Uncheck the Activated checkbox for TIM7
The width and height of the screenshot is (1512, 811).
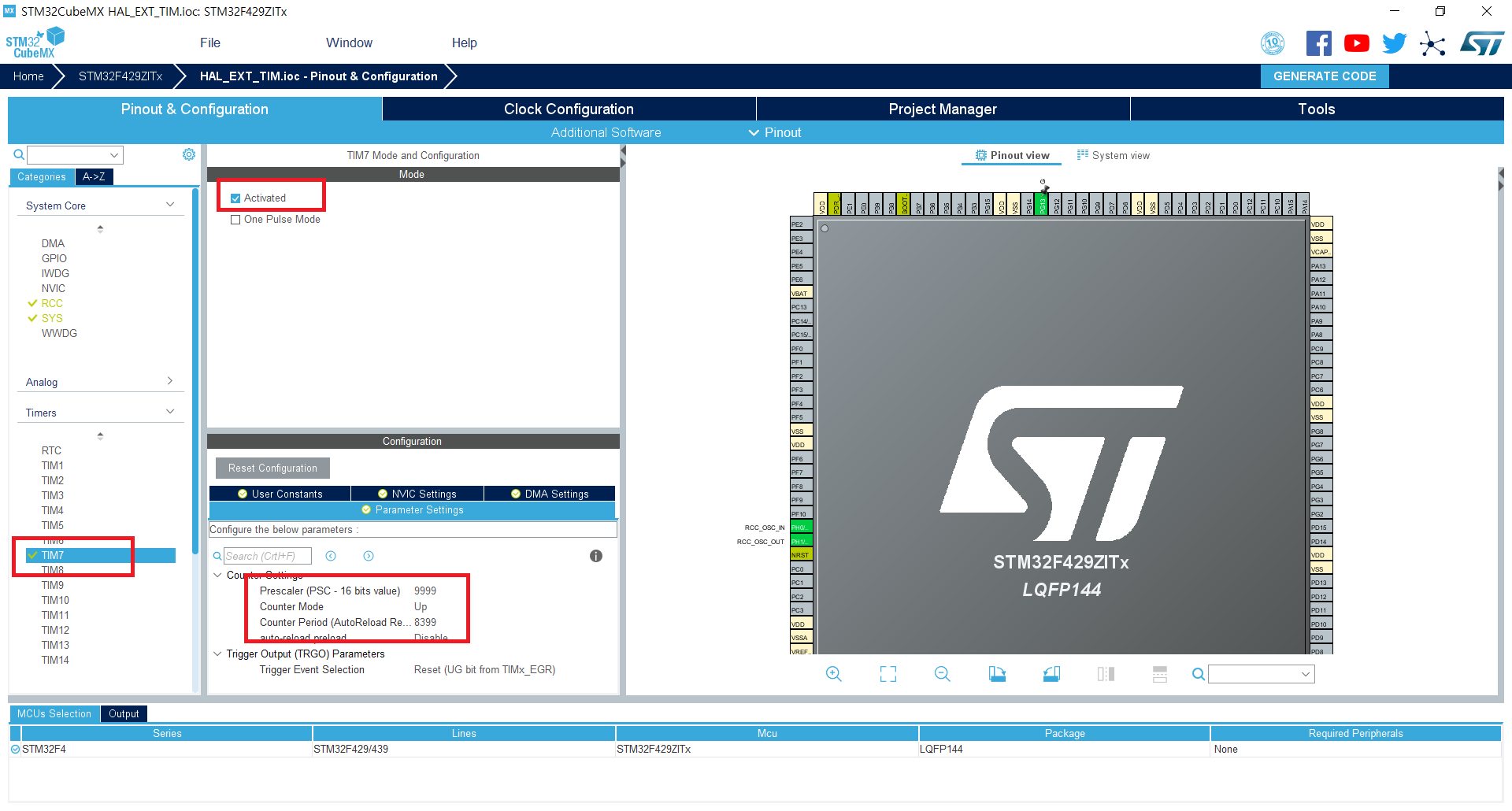pos(235,198)
